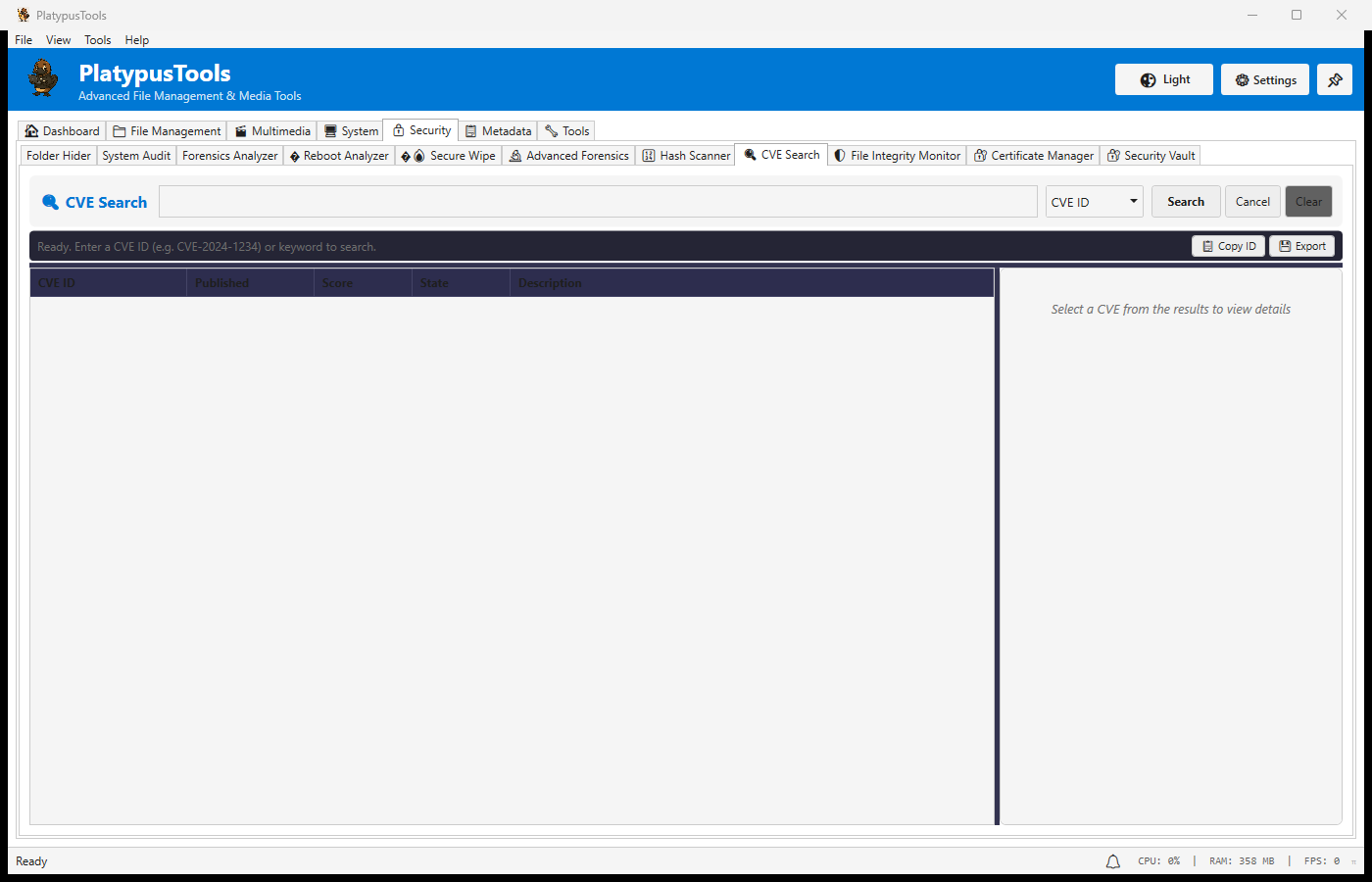Click the magnifier icon beside CVE Search heading

50,202
